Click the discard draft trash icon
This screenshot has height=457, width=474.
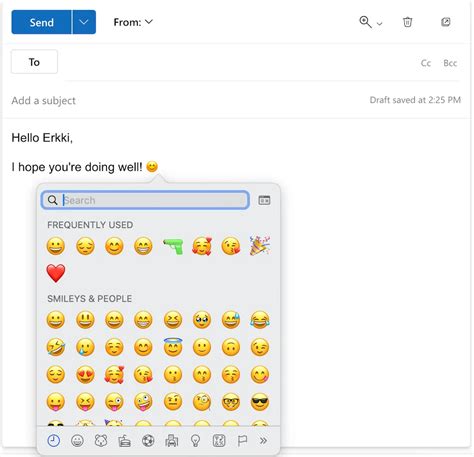407,22
